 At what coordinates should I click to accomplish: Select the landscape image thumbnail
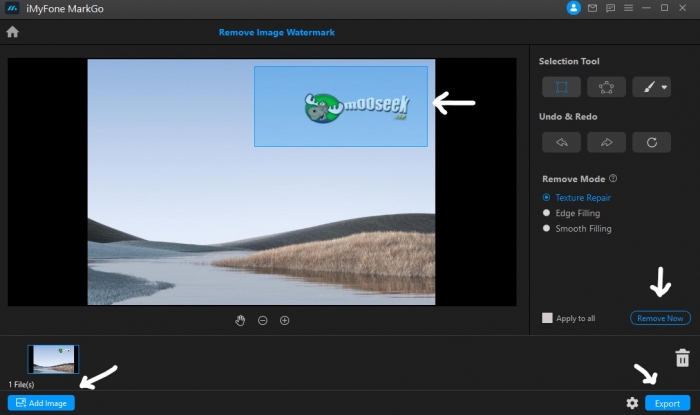click(x=53, y=359)
